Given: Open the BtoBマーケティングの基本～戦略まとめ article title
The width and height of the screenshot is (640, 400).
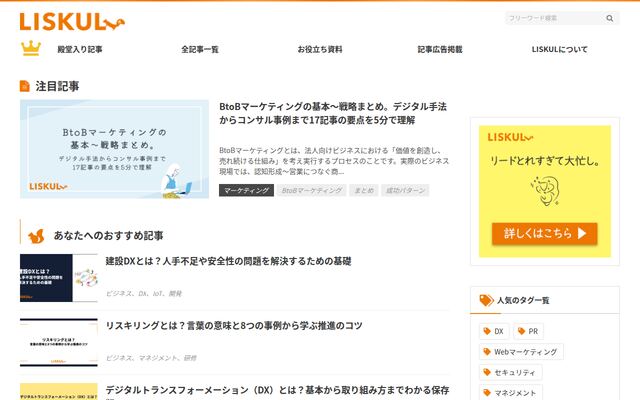Looking at the screenshot, I should pos(333,113).
